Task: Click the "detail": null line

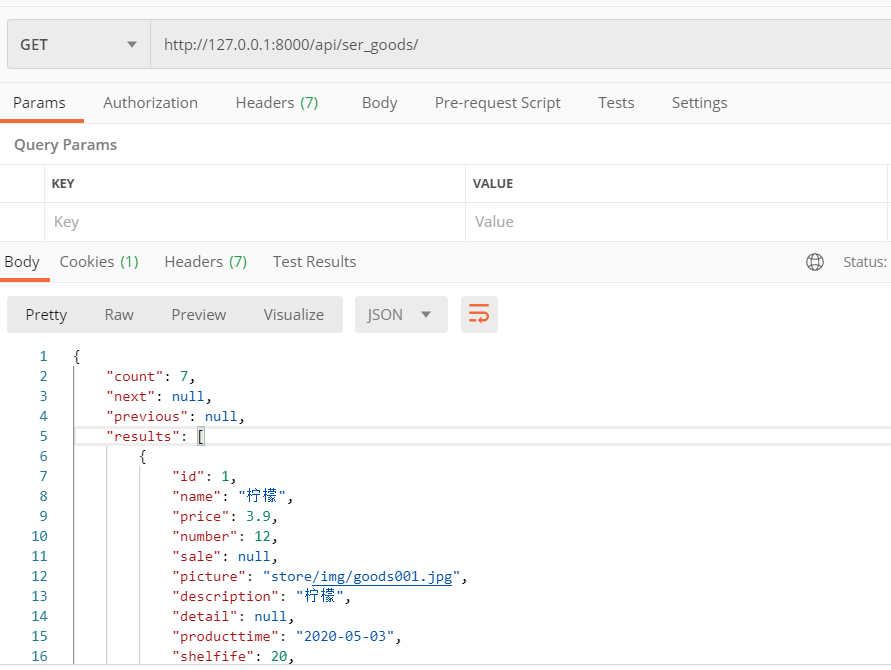Action: (233, 616)
